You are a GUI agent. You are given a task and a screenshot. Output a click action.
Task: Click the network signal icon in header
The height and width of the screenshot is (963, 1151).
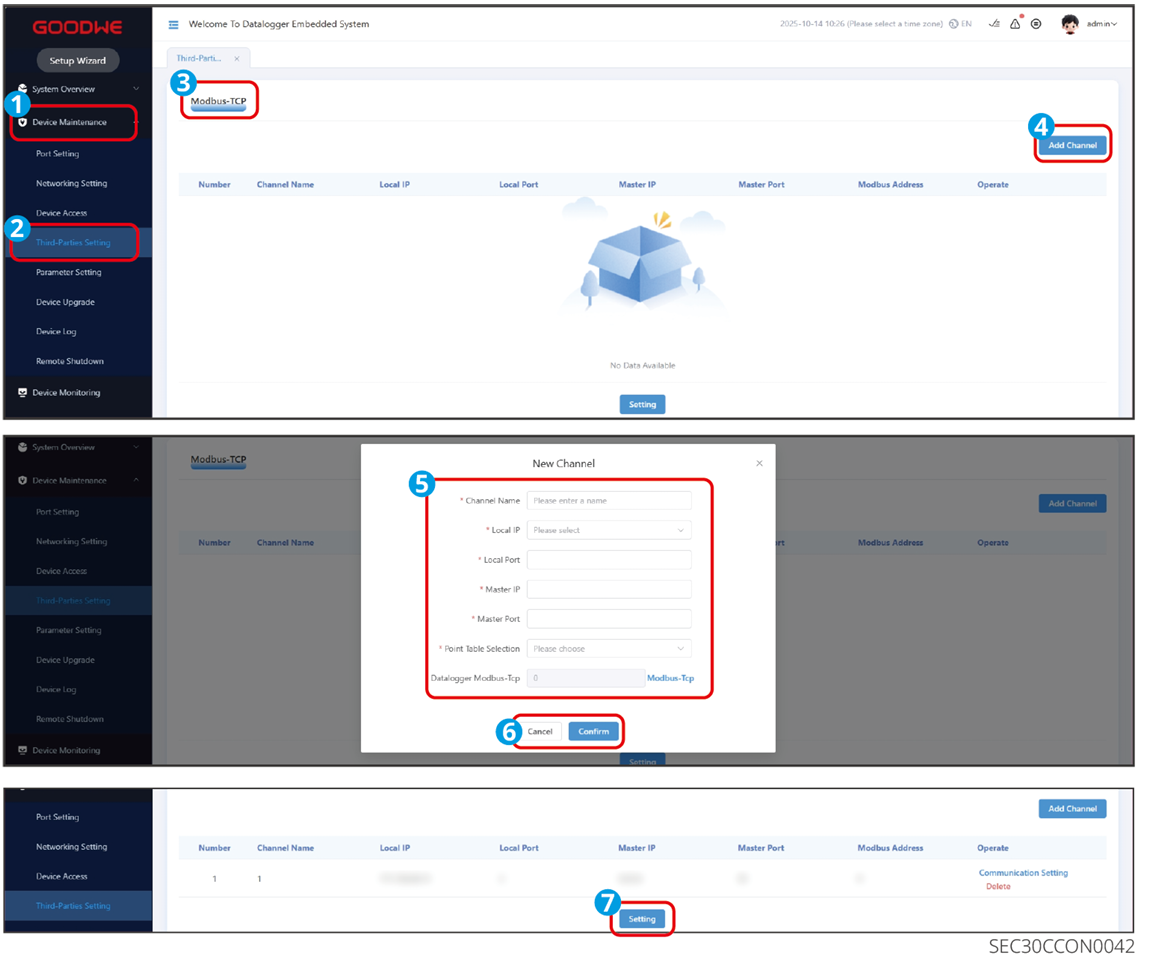[x=994, y=23]
